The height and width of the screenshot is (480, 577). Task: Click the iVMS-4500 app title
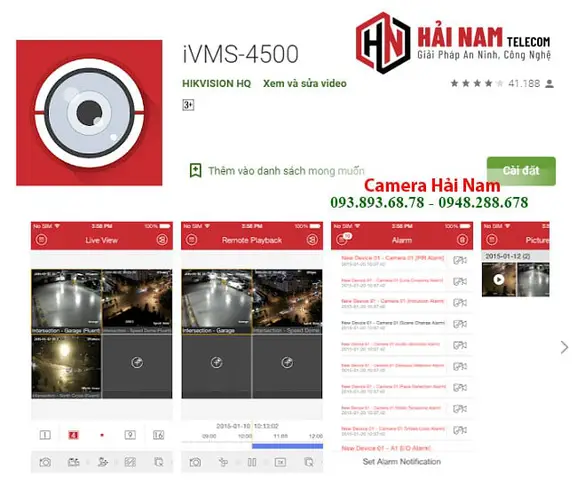click(240, 54)
